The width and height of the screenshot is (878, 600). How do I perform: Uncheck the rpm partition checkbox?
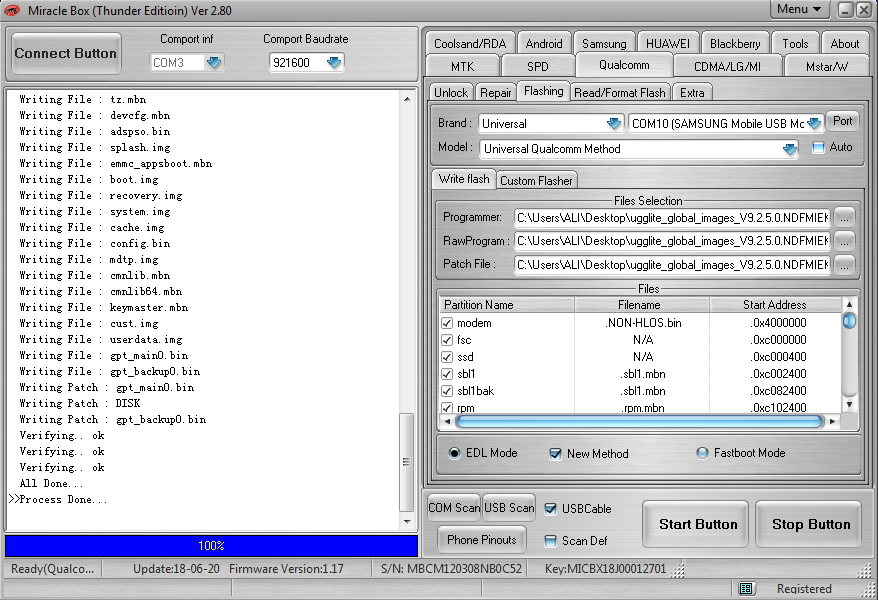(x=447, y=408)
